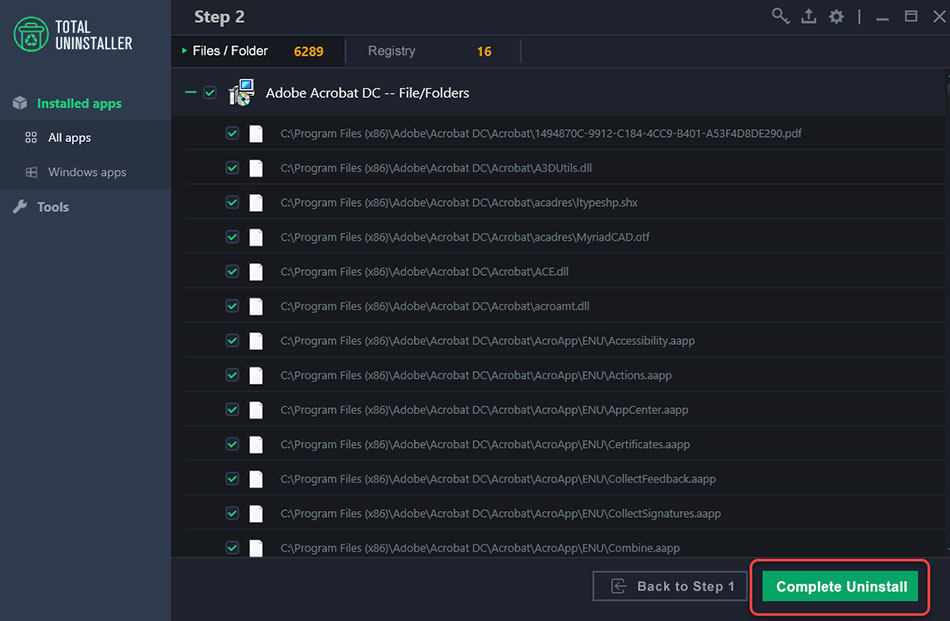Click the upload/export icon in title bar
The image size is (950, 621).
[x=808, y=16]
